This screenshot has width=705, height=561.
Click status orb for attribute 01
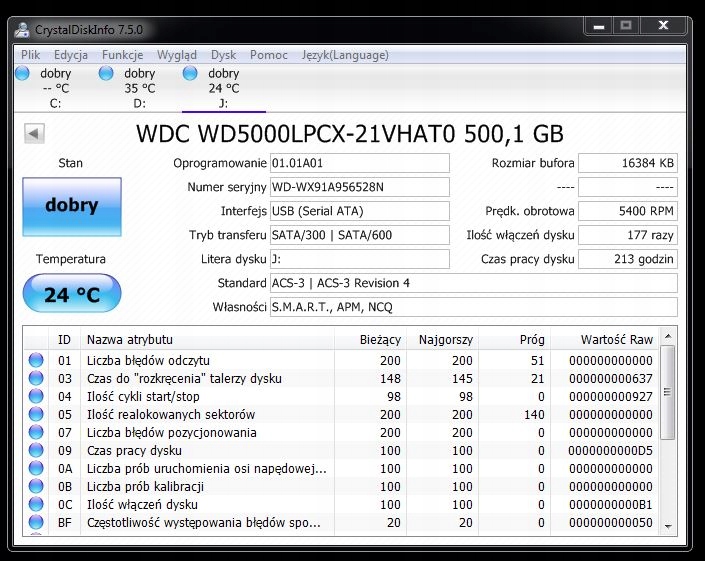click(x=36, y=360)
